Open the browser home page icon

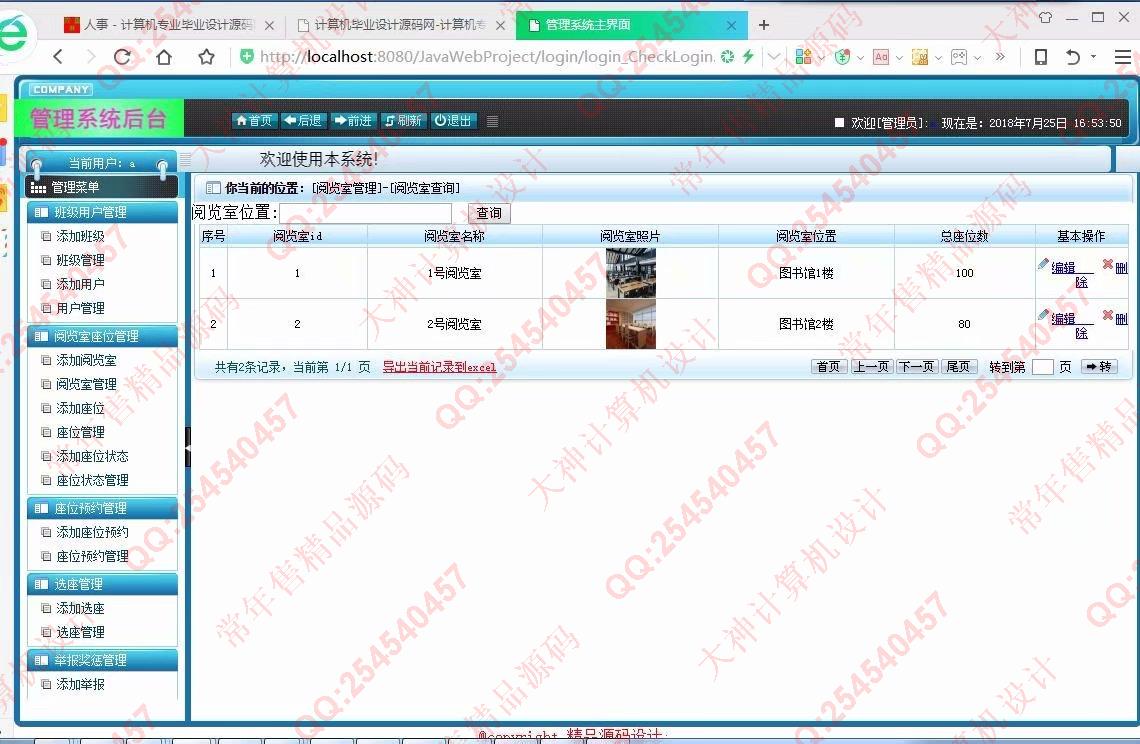(164, 56)
